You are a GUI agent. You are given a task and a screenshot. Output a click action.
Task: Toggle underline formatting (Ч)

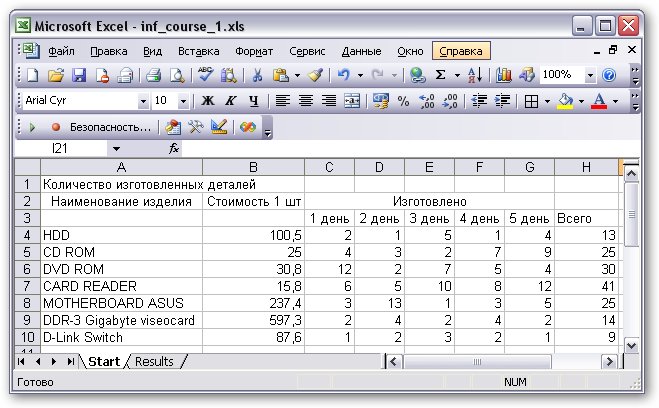253,101
